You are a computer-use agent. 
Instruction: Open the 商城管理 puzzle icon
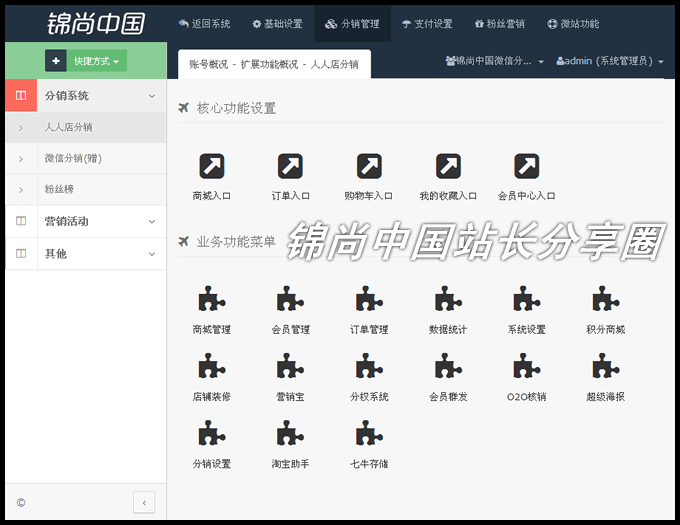pyautogui.click(x=212, y=299)
